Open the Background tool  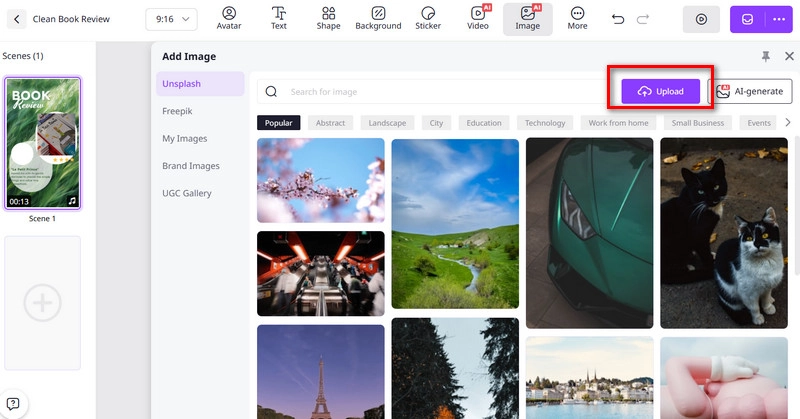point(378,18)
